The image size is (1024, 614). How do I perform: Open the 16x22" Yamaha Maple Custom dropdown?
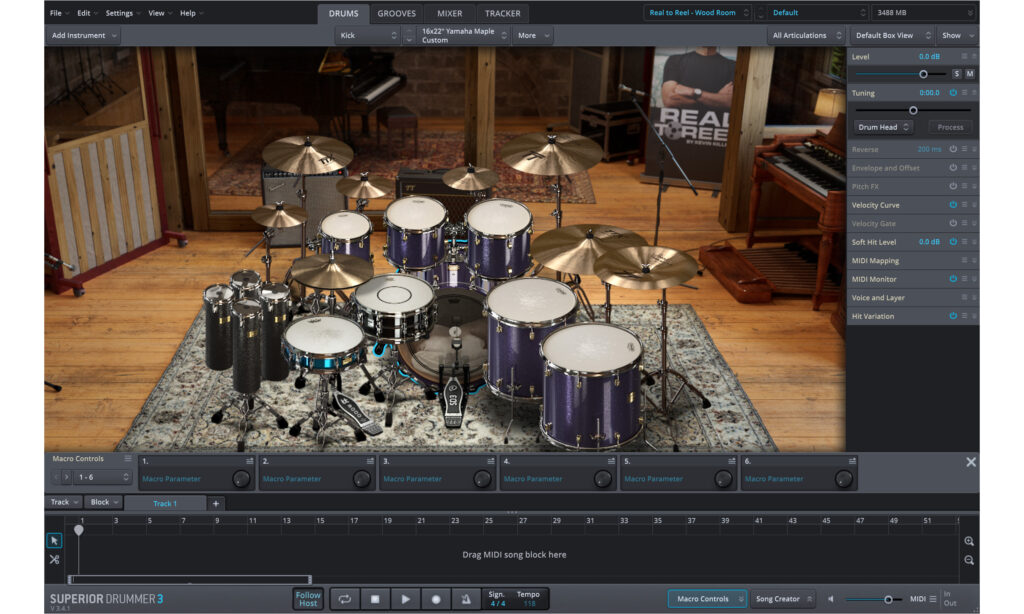(x=462, y=35)
